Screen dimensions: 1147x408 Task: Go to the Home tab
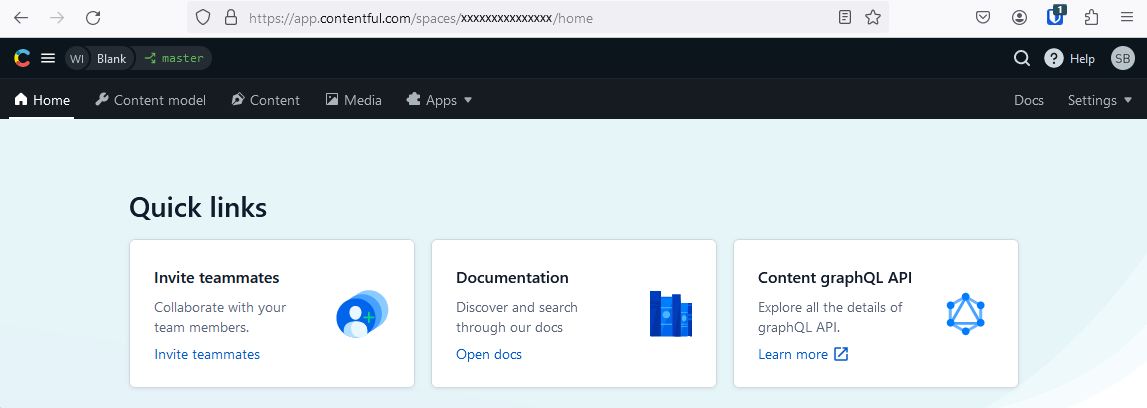click(42, 100)
